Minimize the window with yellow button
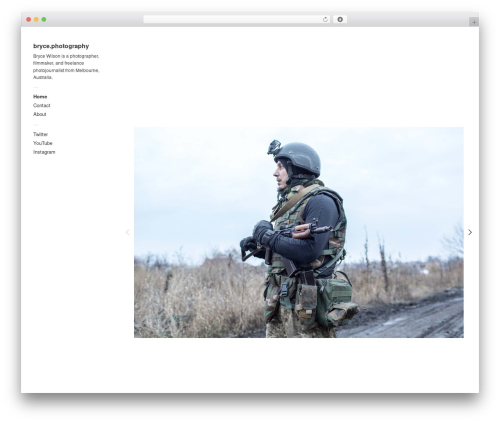Viewport: 500px width, 423px height. tap(36, 19)
